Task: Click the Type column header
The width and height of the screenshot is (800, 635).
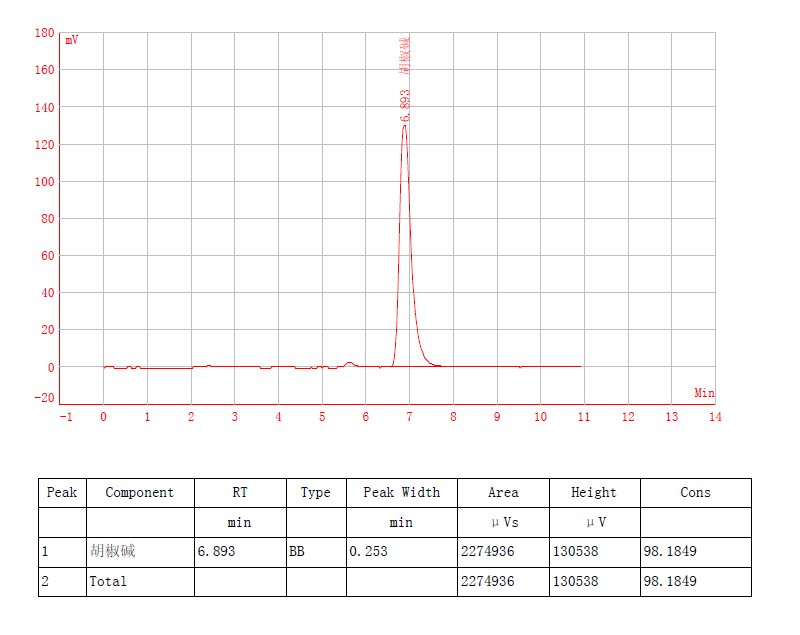Action: click(315, 492)
